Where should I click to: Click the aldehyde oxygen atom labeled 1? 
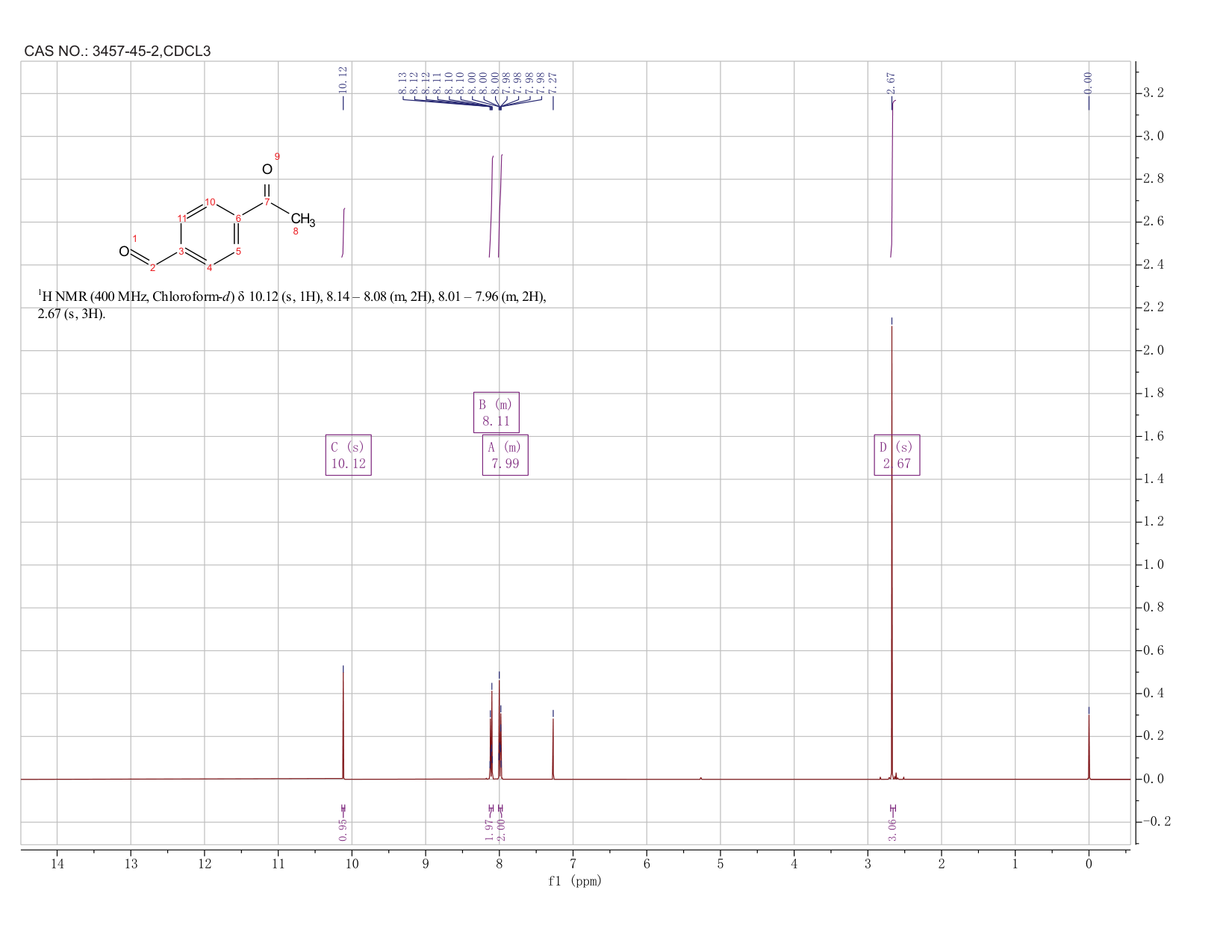tap(124, 252)
